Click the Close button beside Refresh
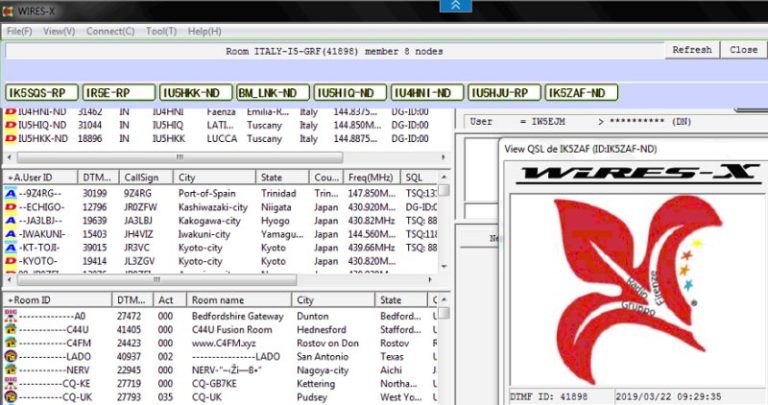The width and height of the screenshot is (768, 405). tap(743, 50)
